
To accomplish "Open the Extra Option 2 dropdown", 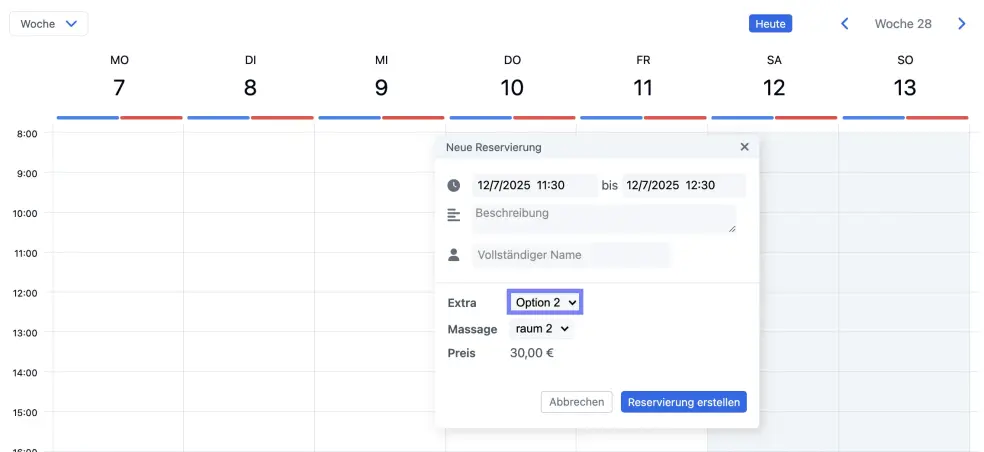I will (545, 302).
